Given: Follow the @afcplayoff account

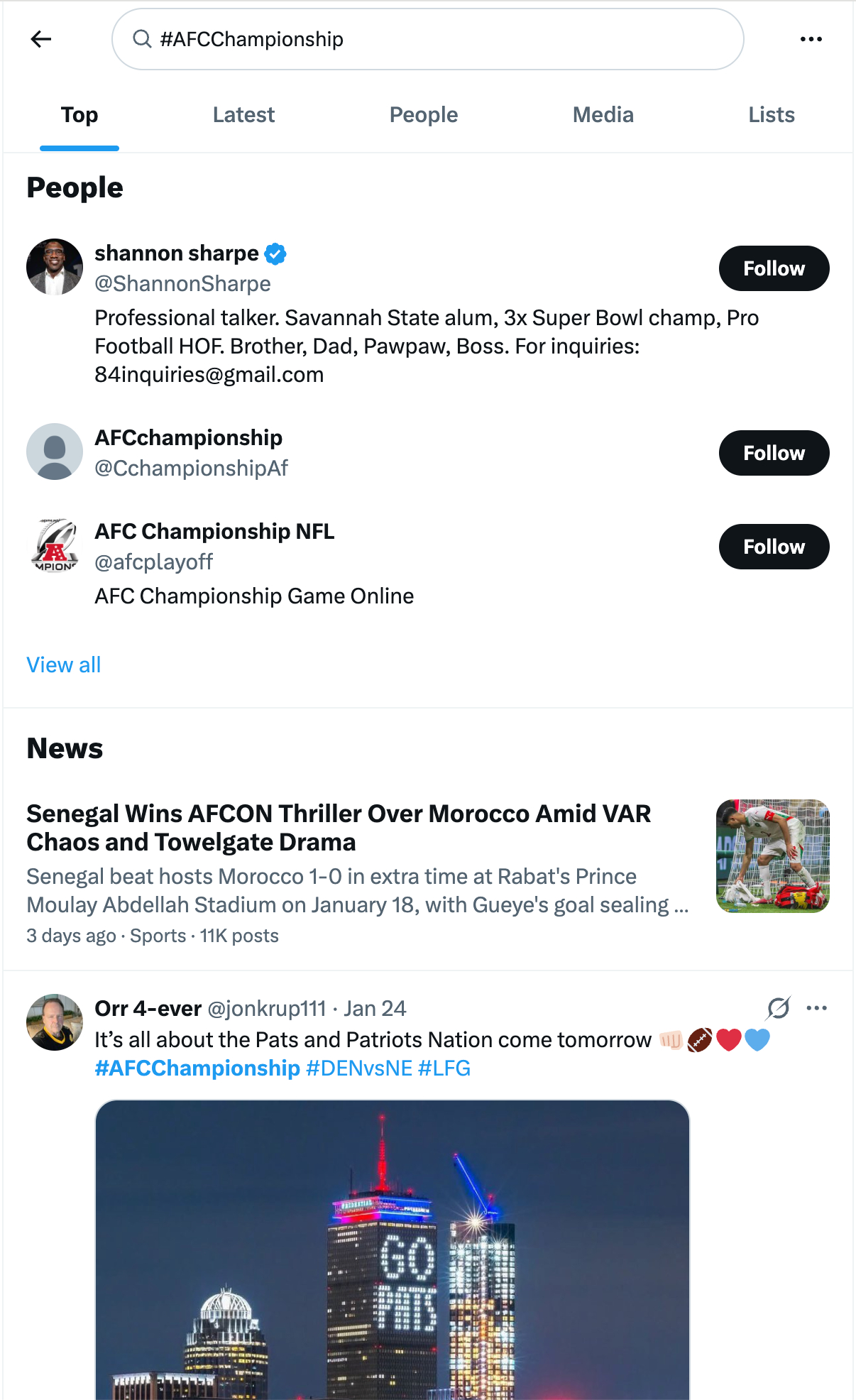Looking at the screenshot, I should (x=774, y=547).
